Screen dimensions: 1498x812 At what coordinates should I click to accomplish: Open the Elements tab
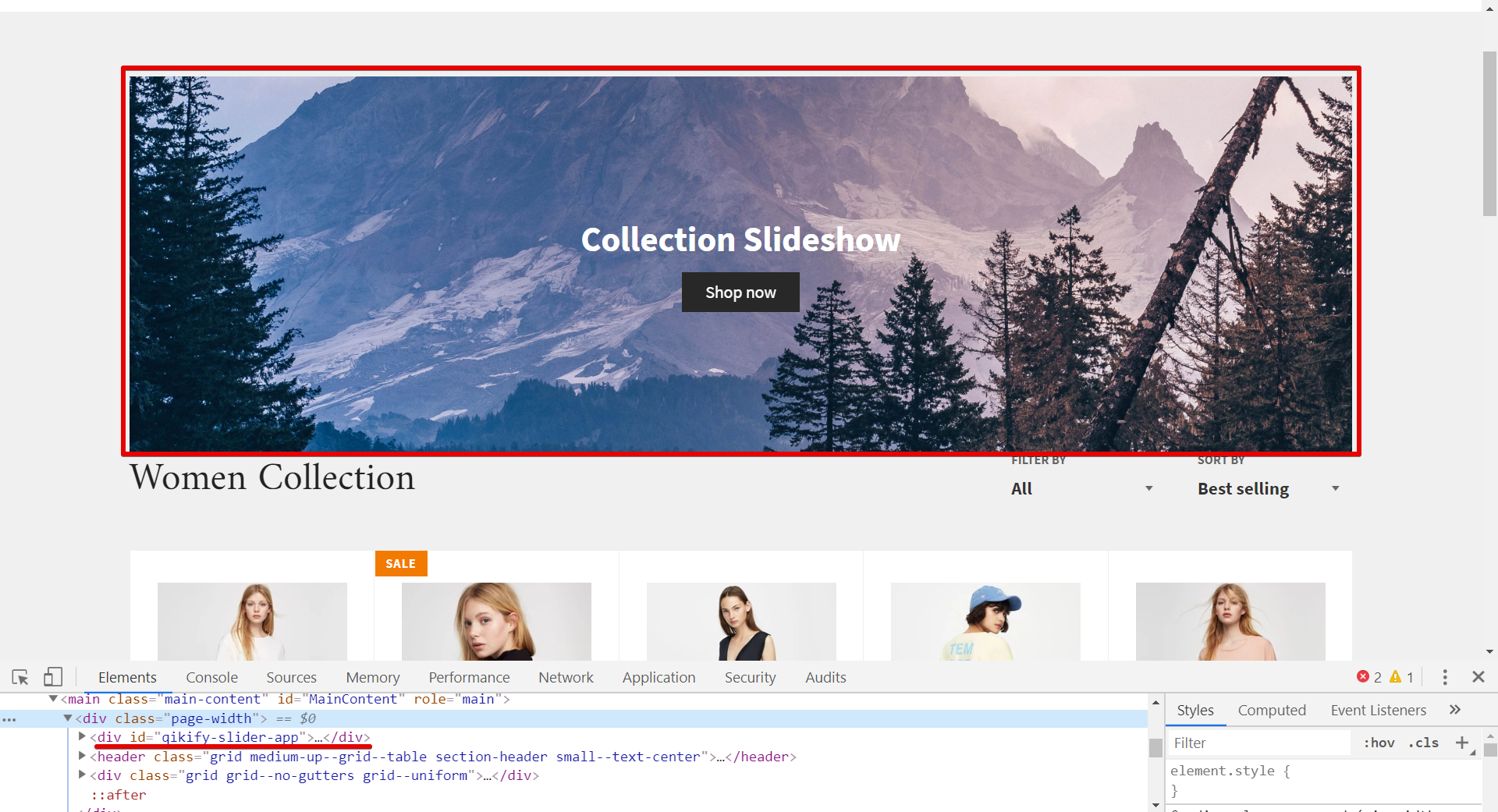[127, 678]
